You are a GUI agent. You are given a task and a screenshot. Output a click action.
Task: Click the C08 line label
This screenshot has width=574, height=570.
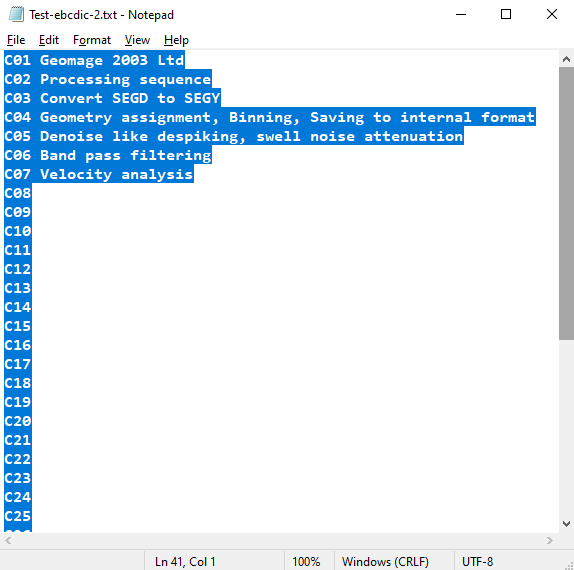18,193
